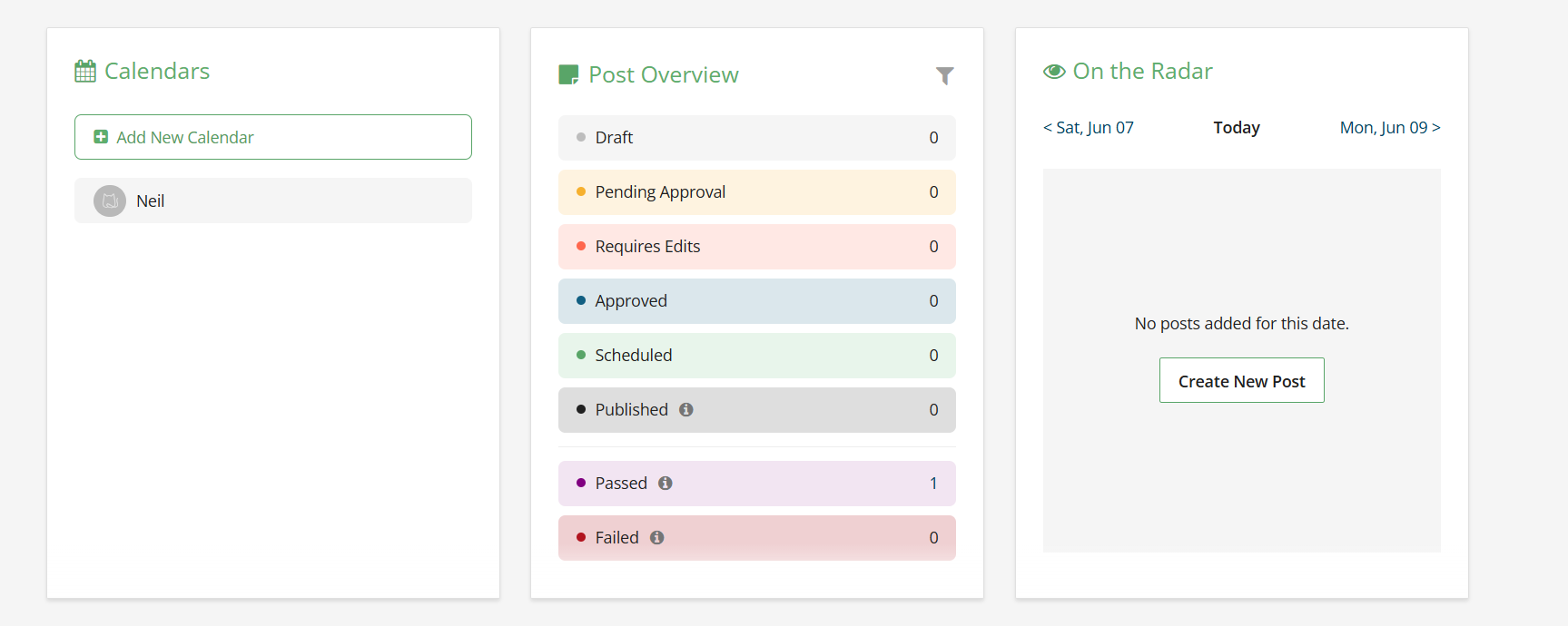Open the Neil calendar entry
This screenshot has height=626, width=1568.
pyautogui.click(x=272, y=201)
